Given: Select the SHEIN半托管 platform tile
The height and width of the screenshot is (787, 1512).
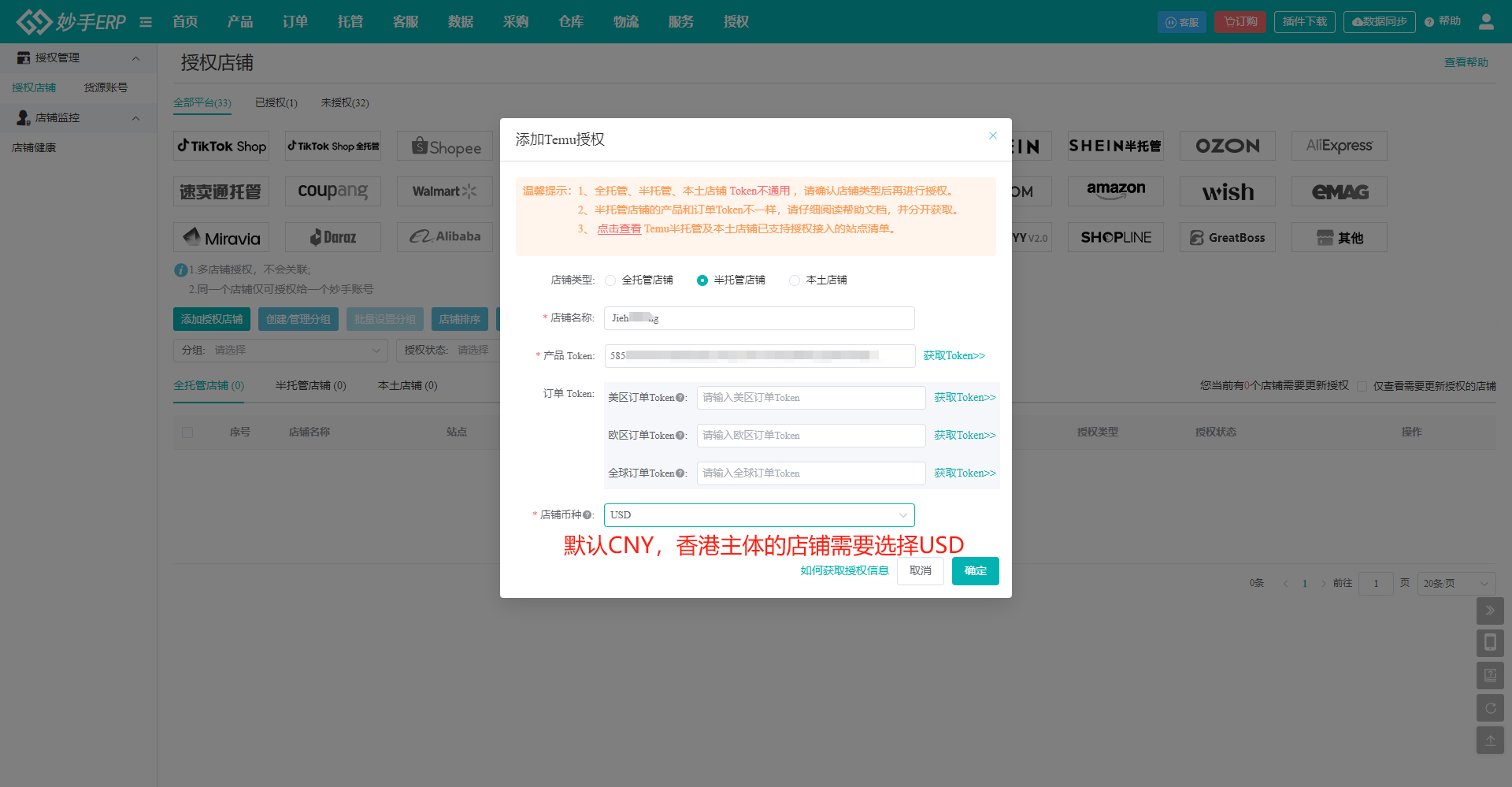Looking at the screenshot, I should tap(1116, 146).
